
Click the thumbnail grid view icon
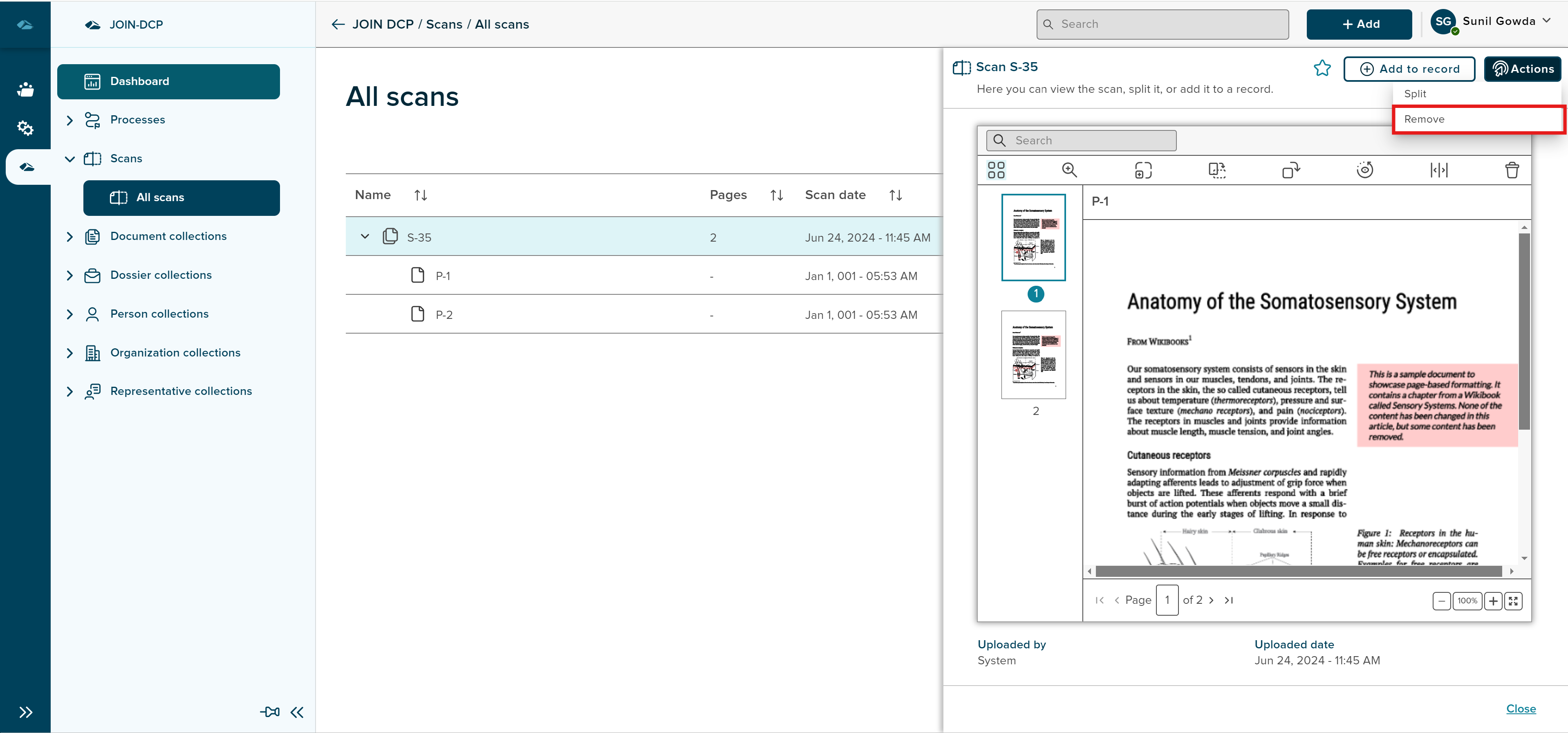[996, 170]
